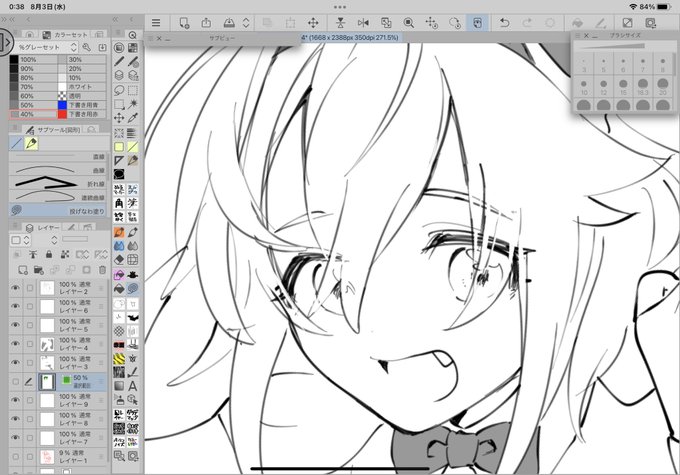
Task: Choose brush size 10
Action: pos(584,87)
